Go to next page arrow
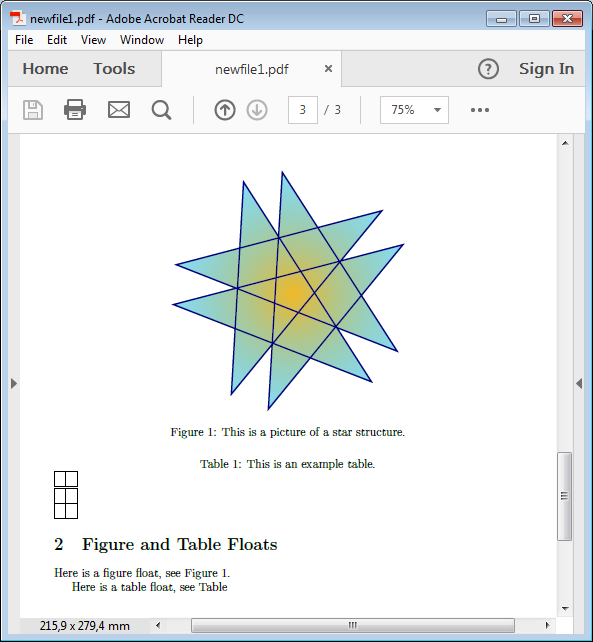The height and width of the screenshot is (642, 593). pos(257,110)
